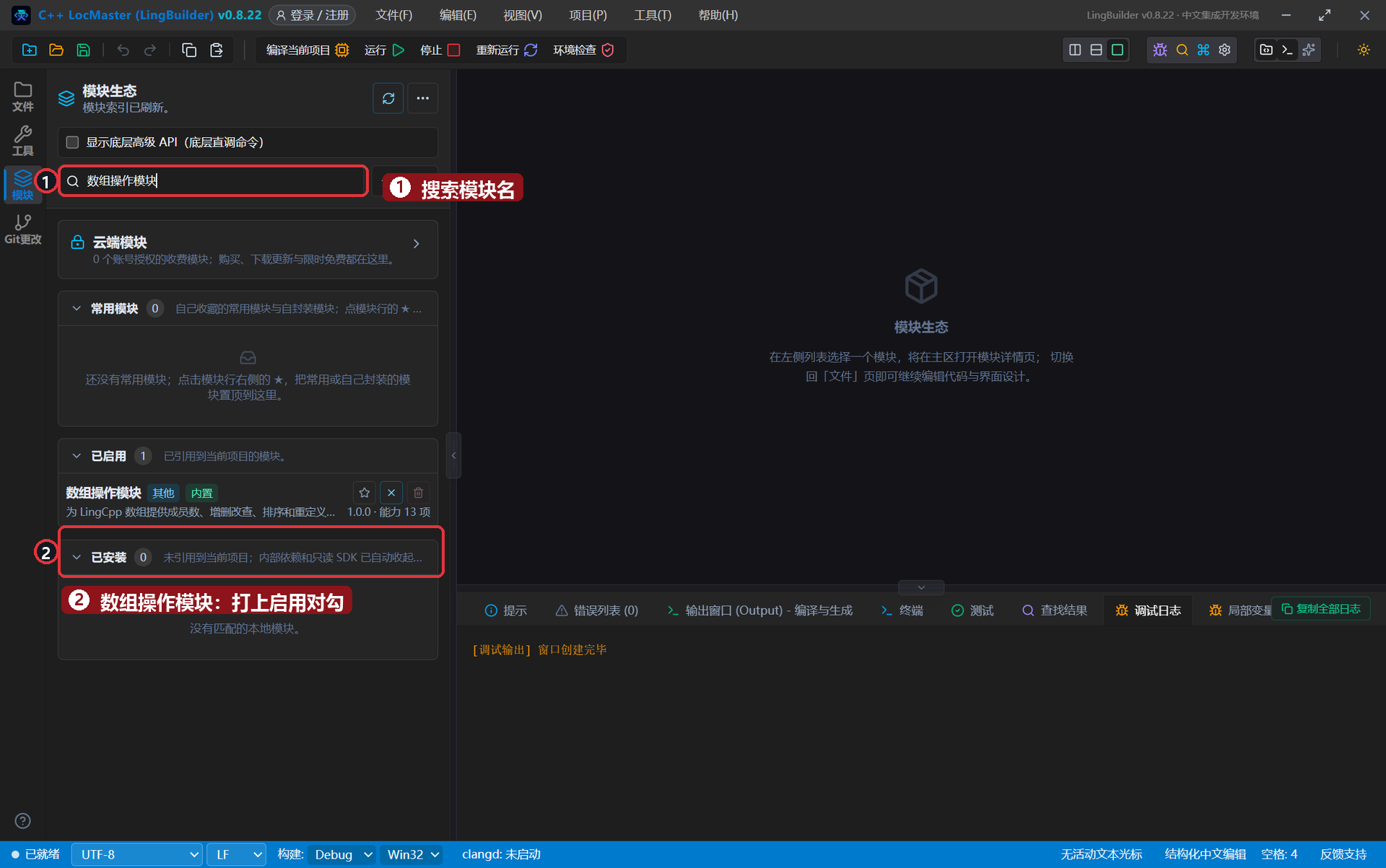Click the 登录 / 注册 button
This screenshot has height=868, width=1386.
[313, 15]
